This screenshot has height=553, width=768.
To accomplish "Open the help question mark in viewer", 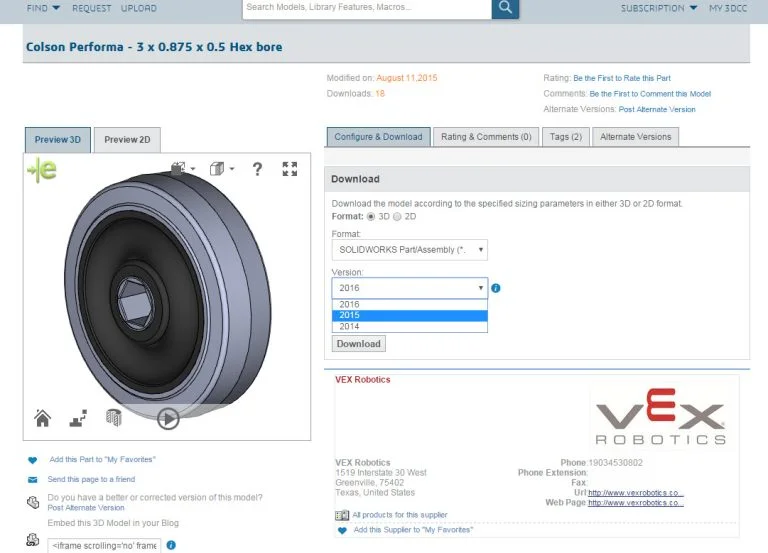I will [x=257, y=169].
